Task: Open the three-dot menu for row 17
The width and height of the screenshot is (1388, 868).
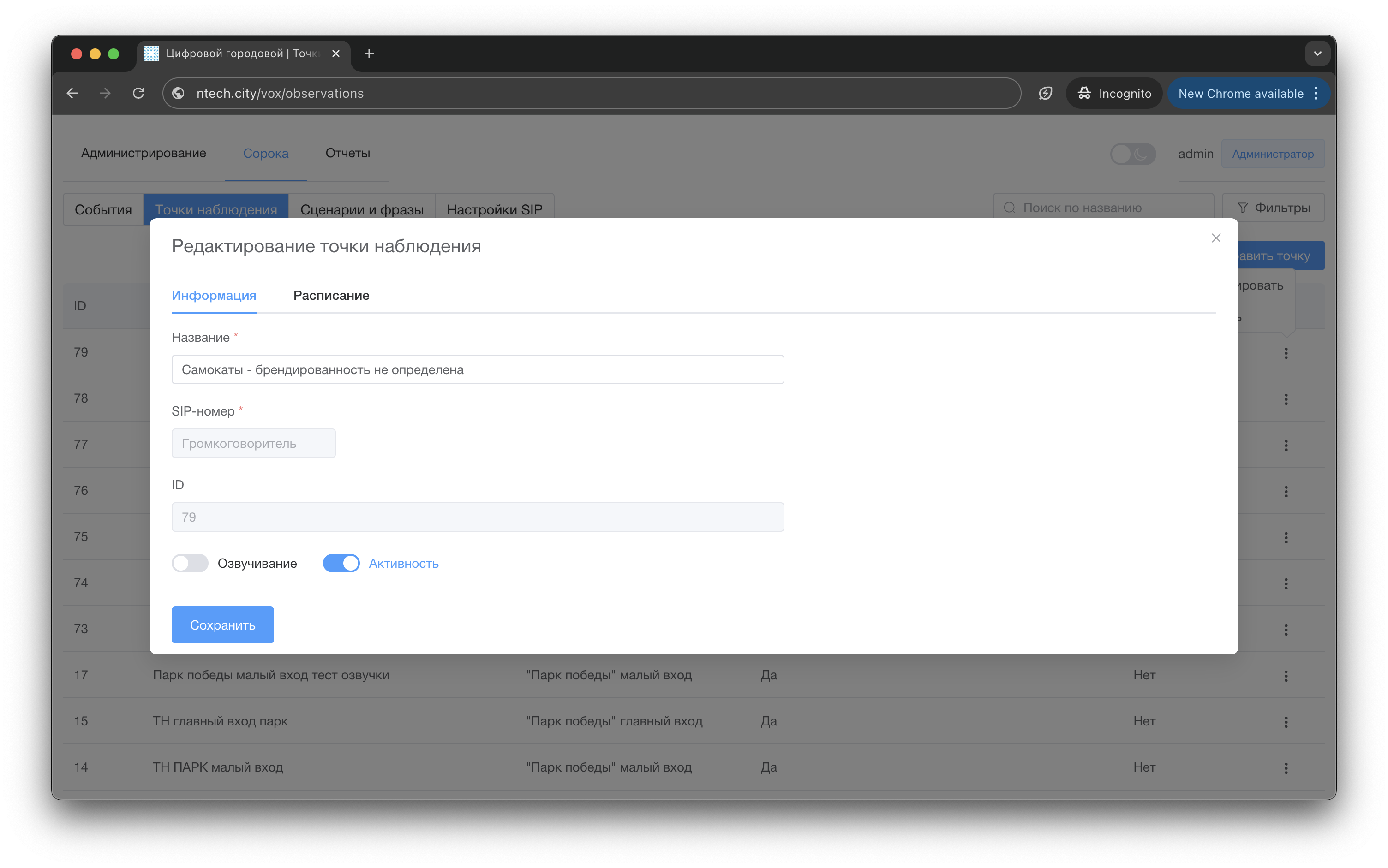Action: click(x=1286, y=676)
